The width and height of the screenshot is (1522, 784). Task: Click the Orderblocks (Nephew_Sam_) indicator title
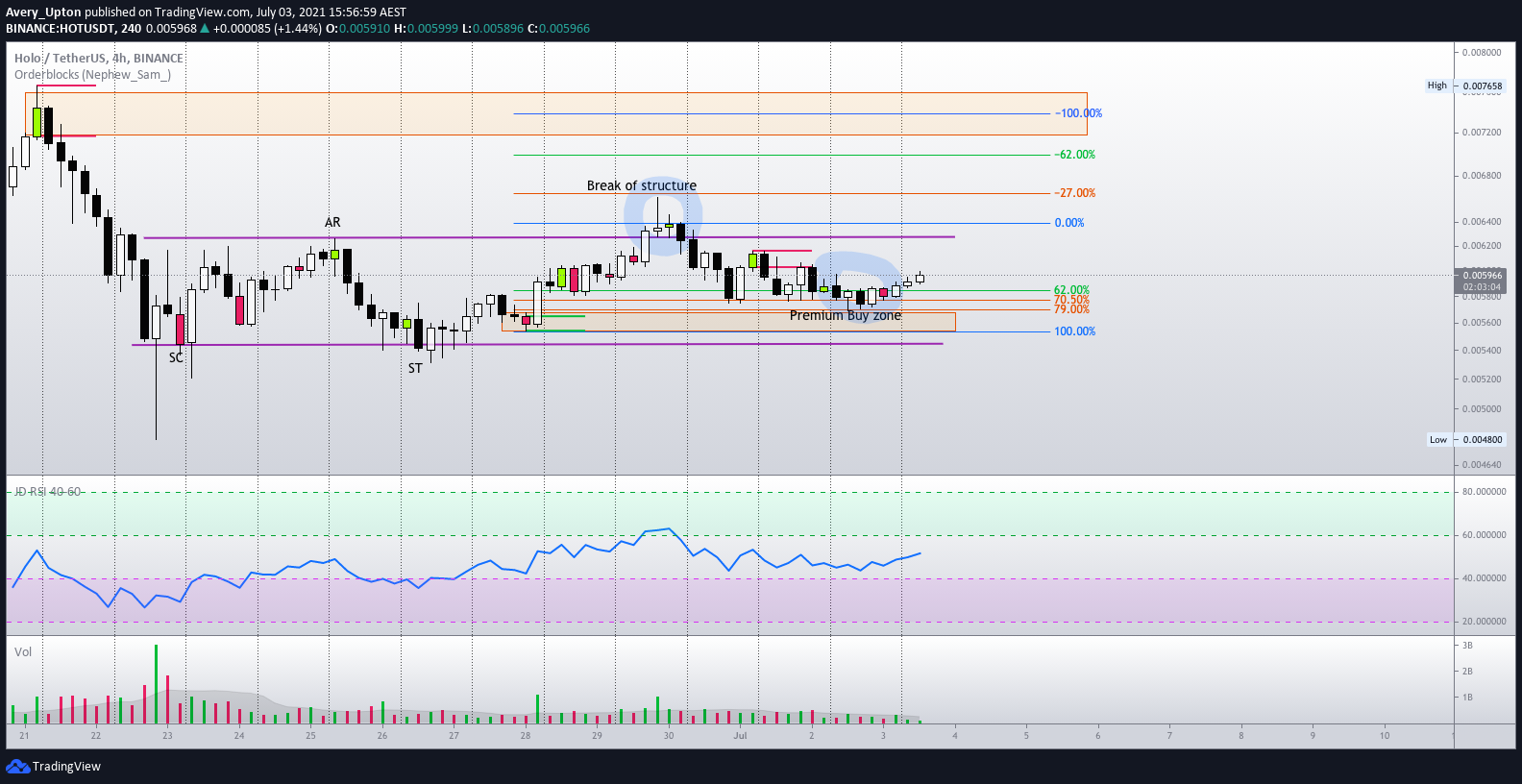click(92, 74)
